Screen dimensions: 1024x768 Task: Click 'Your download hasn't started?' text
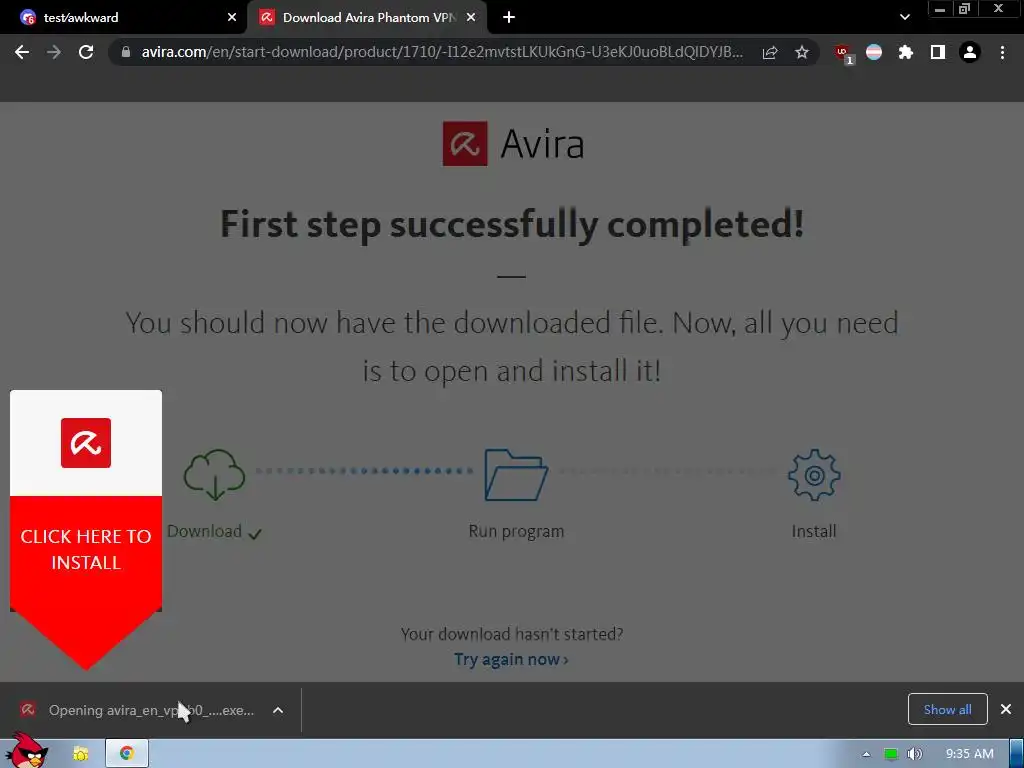(511, 634)
